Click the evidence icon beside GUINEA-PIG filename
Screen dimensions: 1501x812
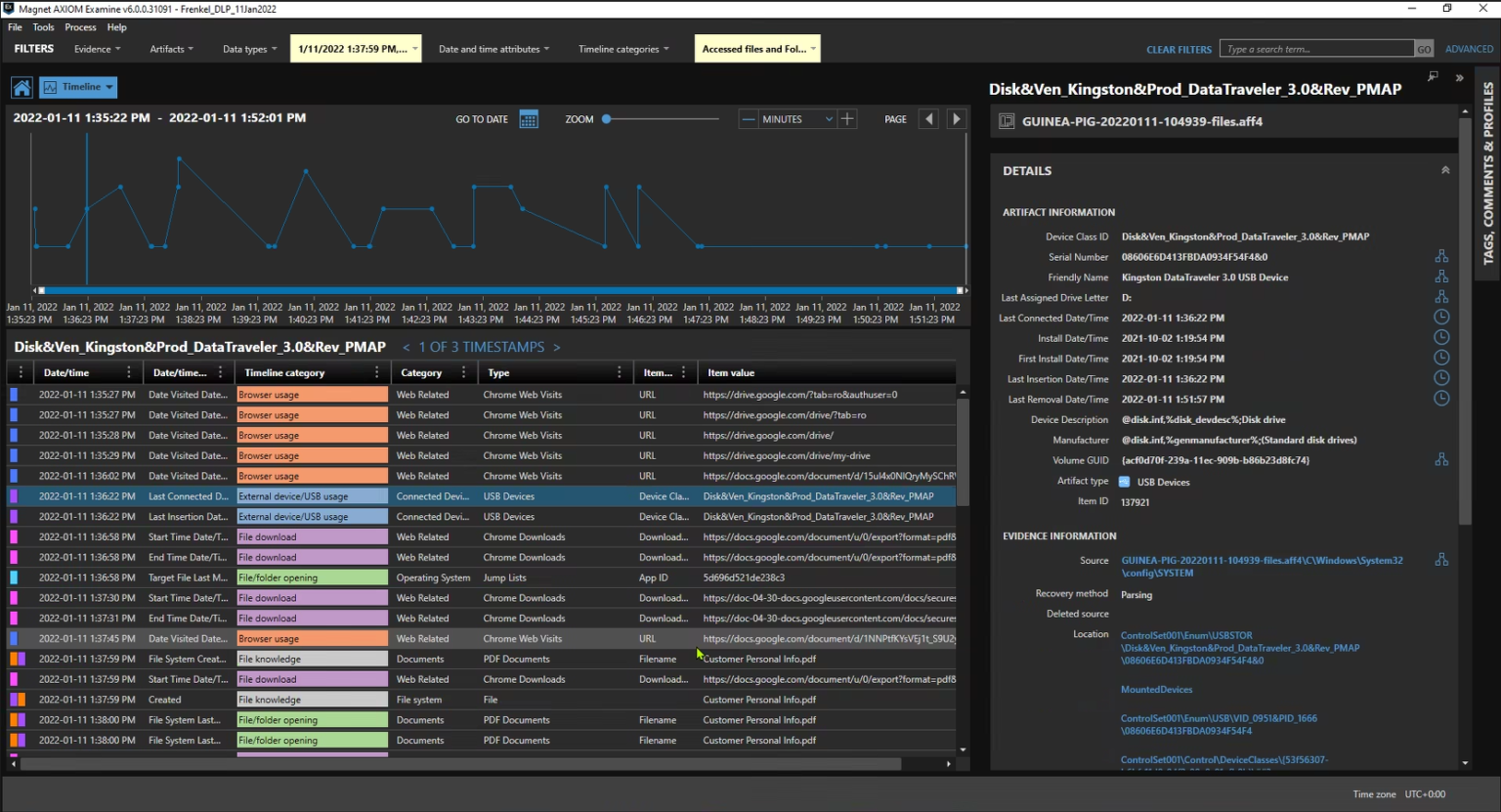[1007, 121]
